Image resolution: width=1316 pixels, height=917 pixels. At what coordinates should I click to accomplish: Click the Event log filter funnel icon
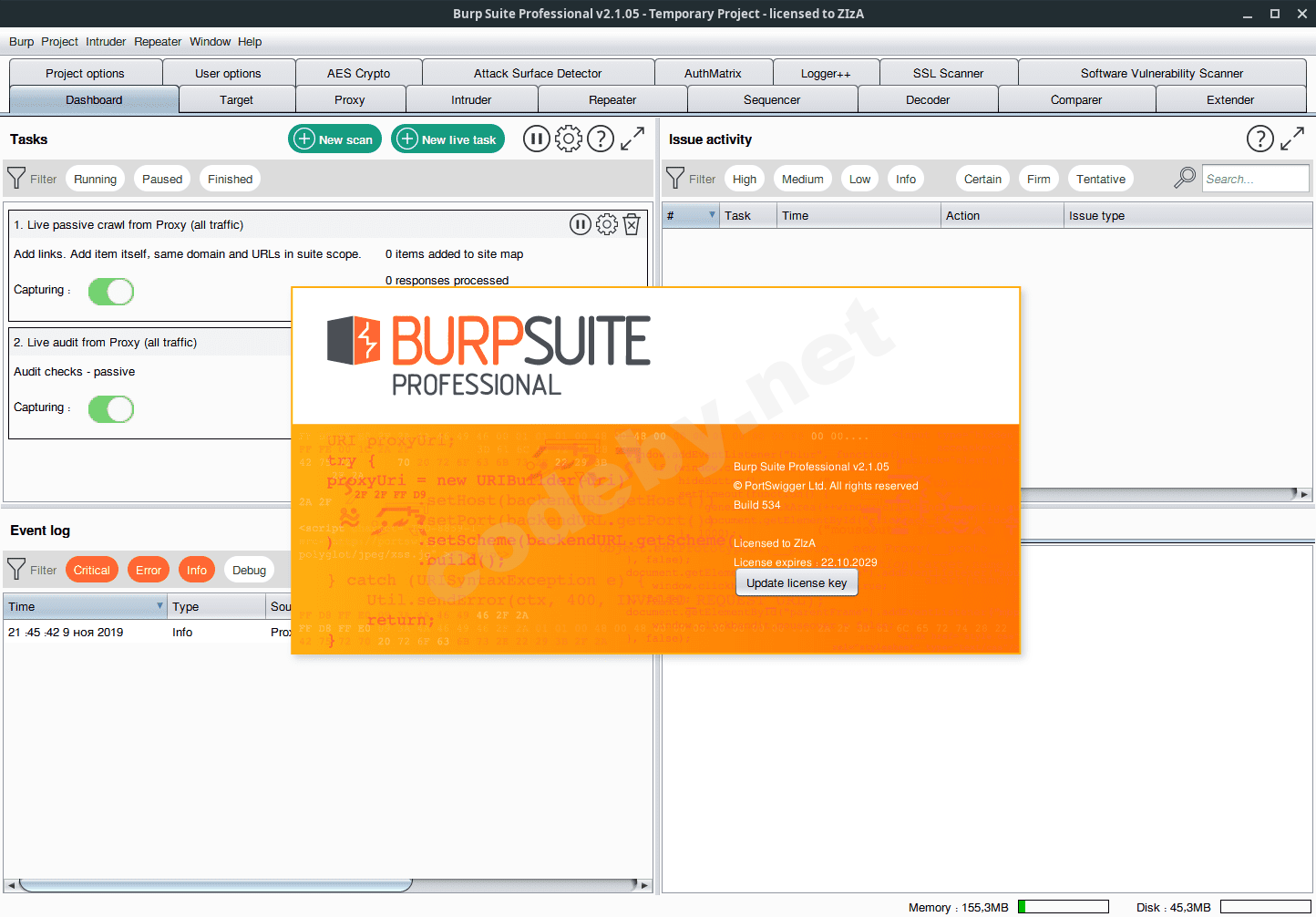pyautogui.click(x=16, y=569)
